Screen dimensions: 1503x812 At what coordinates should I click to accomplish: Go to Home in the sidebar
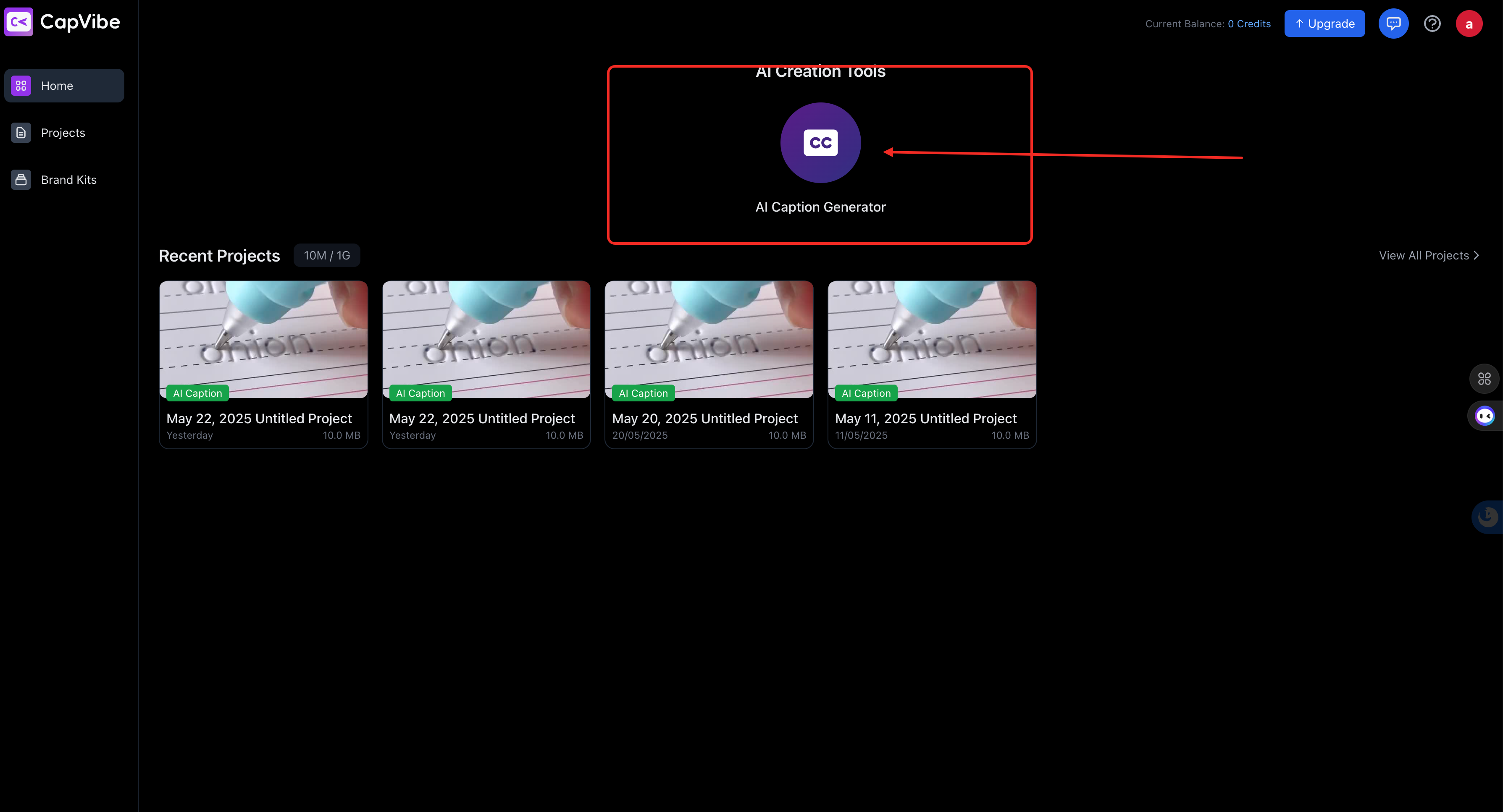(64, 86)
